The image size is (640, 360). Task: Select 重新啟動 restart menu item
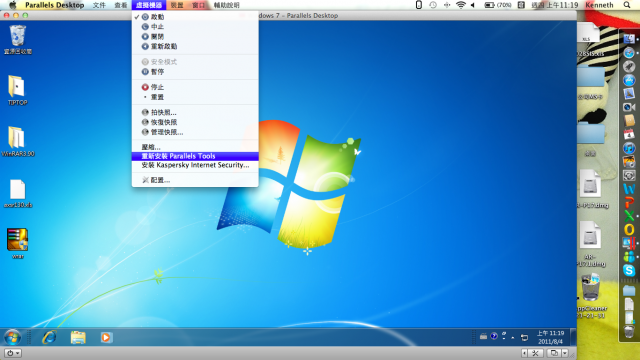coord(195,46)
